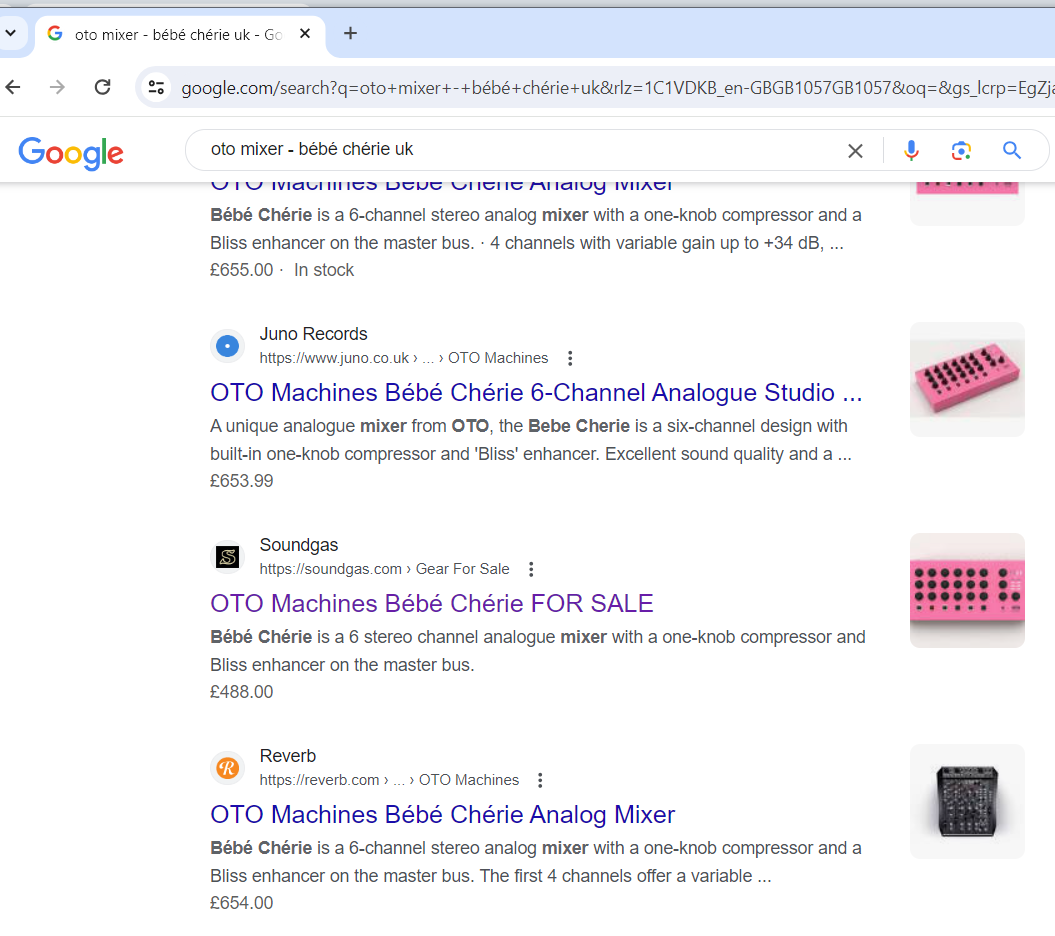Screen dimensions: 1055x936
Task: Click the Google logo
Action: tap(71, 152)
